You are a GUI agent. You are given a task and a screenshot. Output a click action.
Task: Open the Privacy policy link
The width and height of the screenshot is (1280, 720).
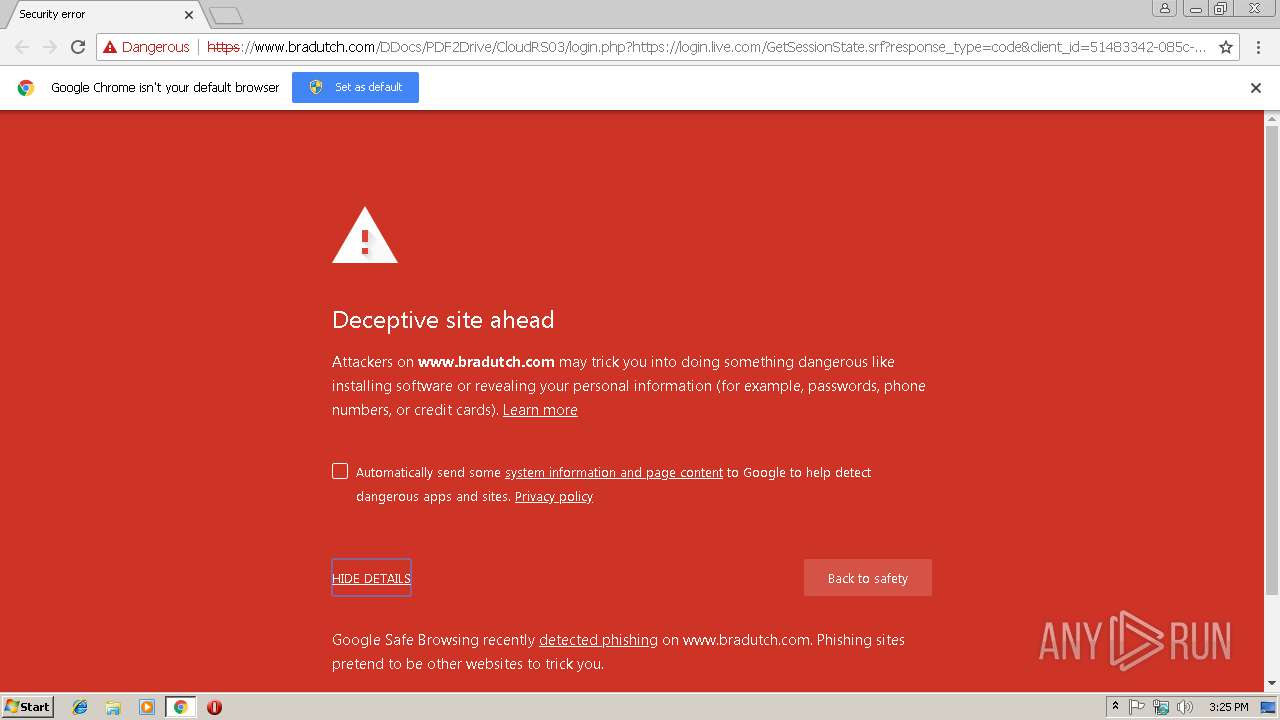[554, 497]
